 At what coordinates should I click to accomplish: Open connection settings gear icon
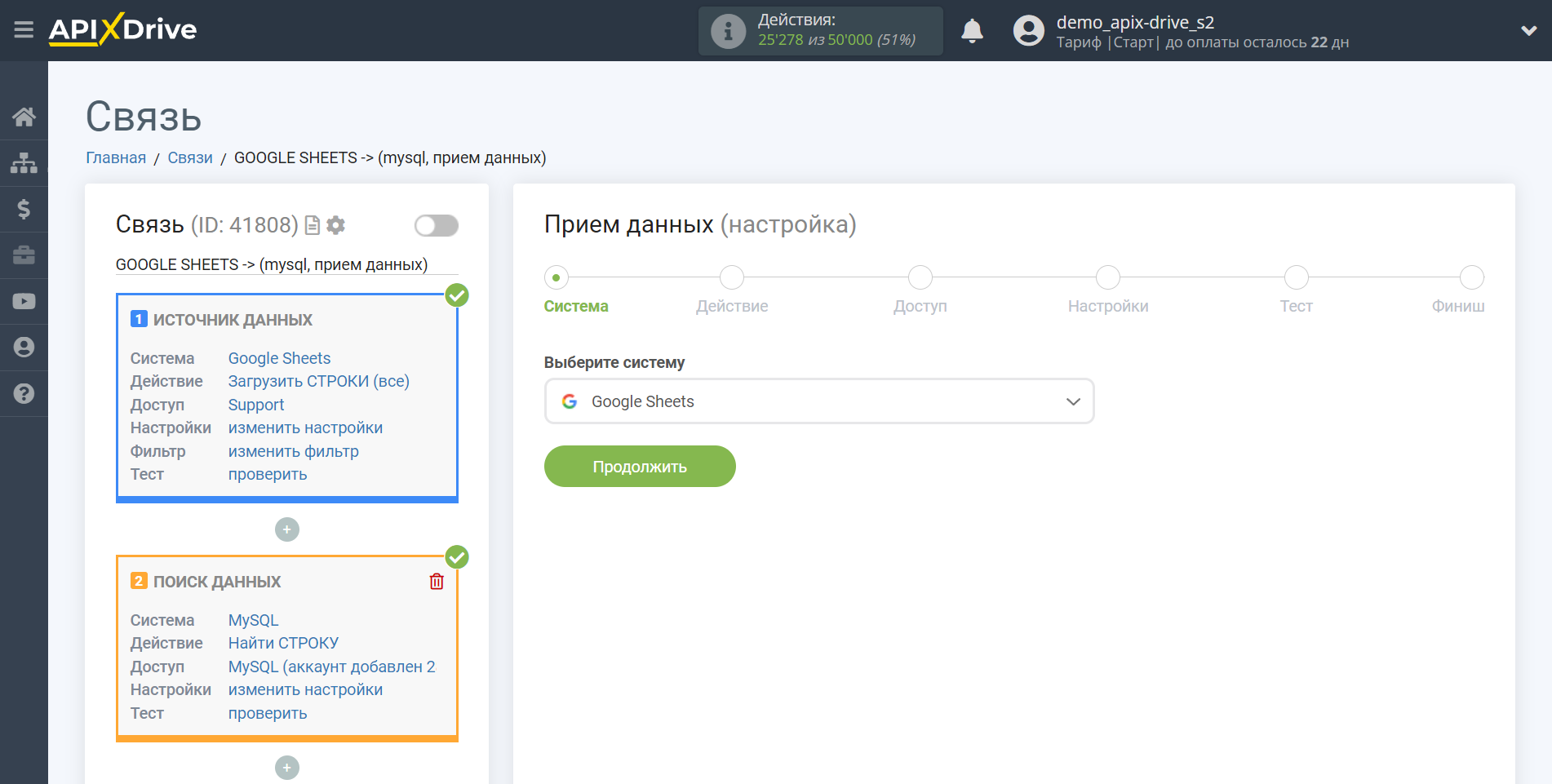335,225
